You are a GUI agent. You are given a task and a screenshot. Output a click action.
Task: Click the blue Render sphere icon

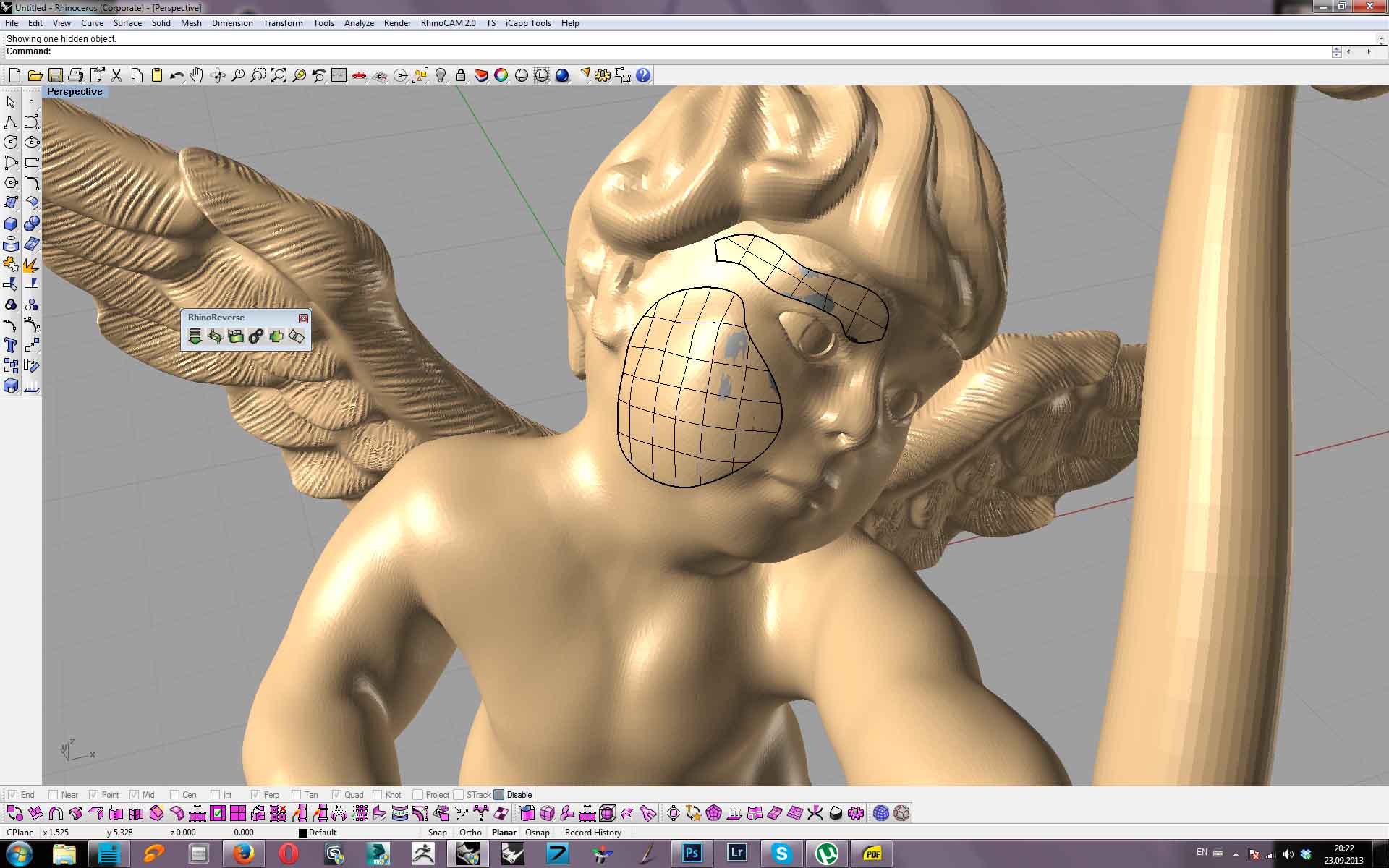pyautogui.click(x=562, y=75)
